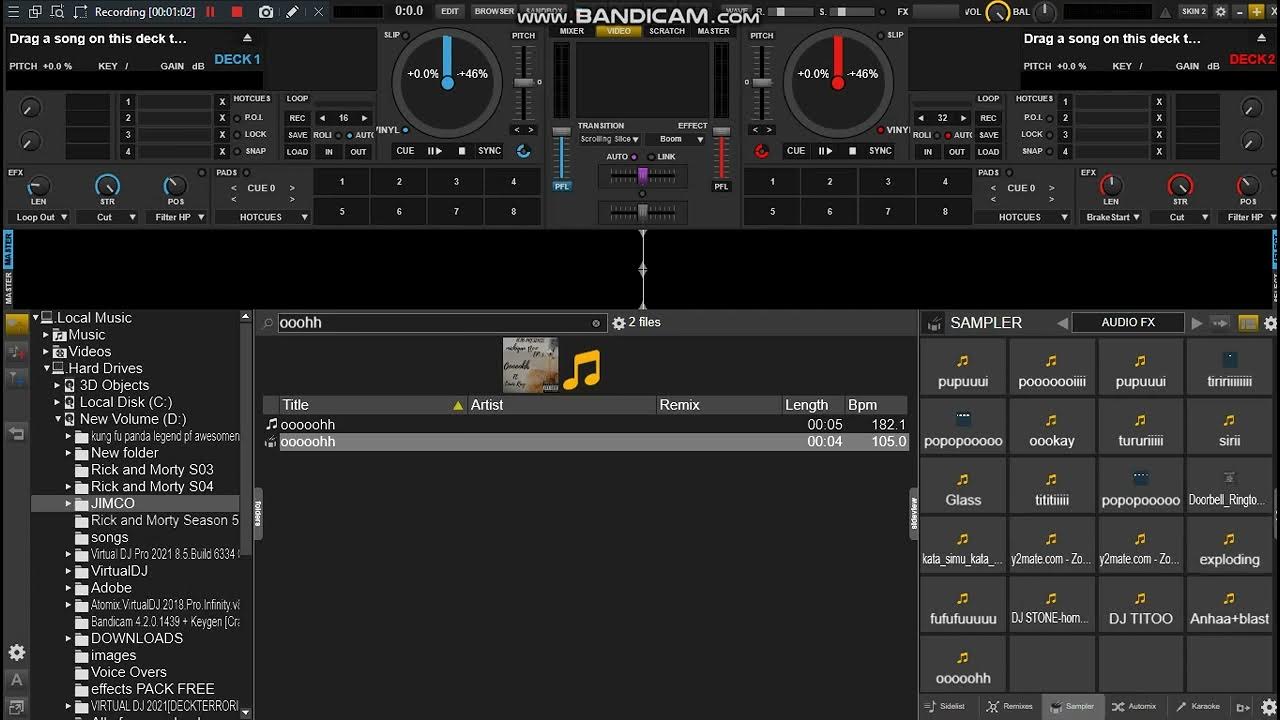Take a screenshot with Bandicam camera icon
Image resolution: width=1280 pixels, height=720 pixels.
266,12
